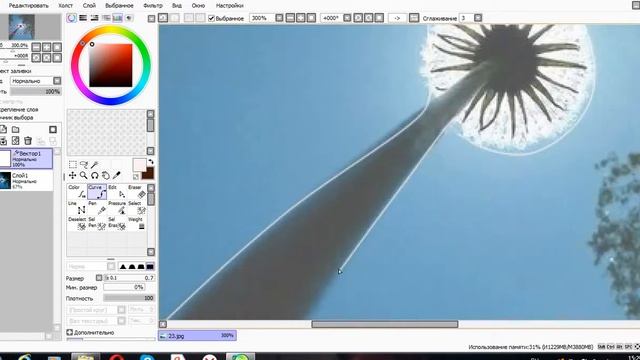The height and width of the screenshot is (360, 640).
Task: Flip the canvas view horizontally
Action: click(414, 18)
